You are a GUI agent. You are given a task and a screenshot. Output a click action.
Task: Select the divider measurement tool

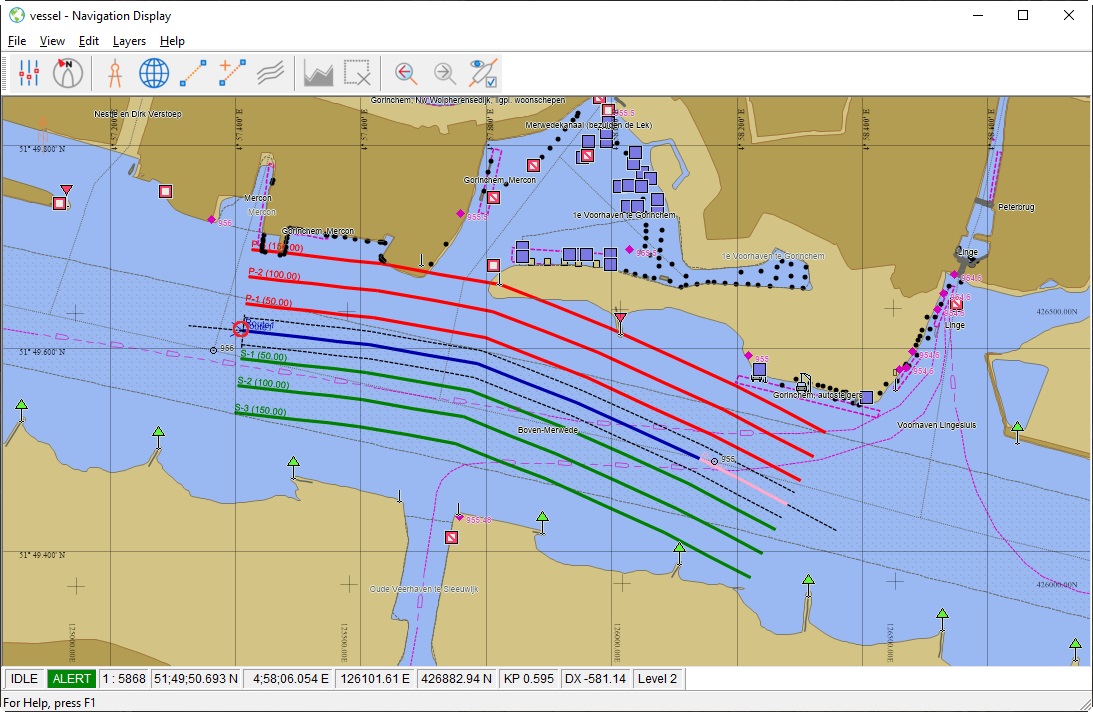115,73
